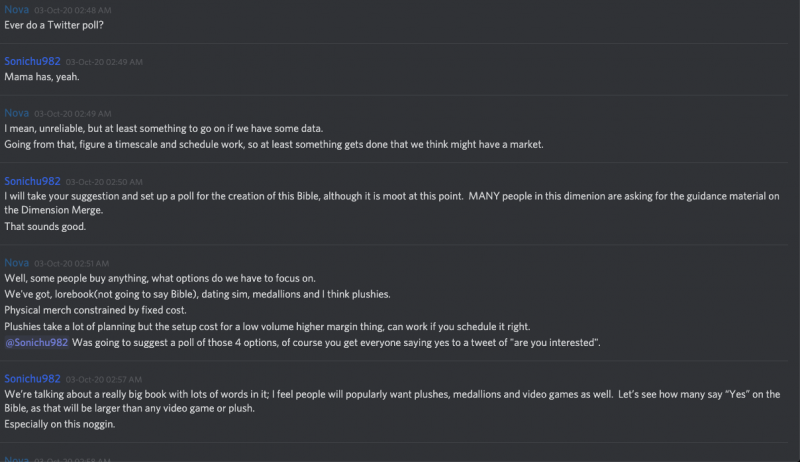Click the "Mama has, yeah." message
Image resolution: width=800 pixels, height=462 pixels.
click(x=42, y=77)
